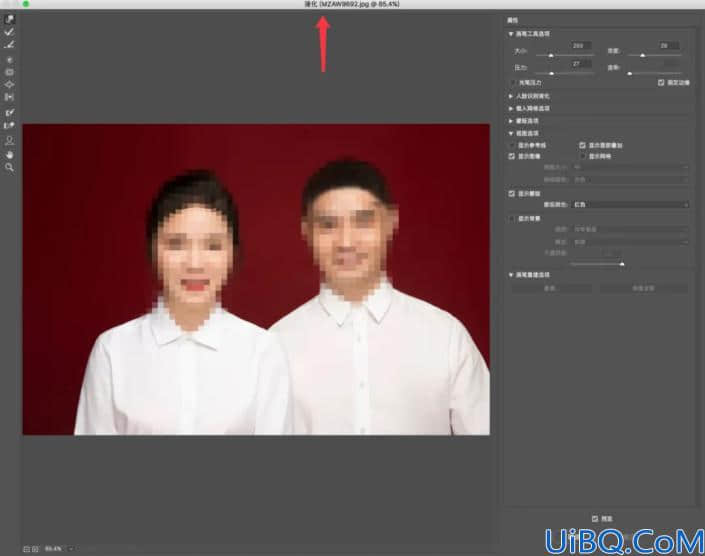This screenshot has height=556, width=705.
Task: Click the brush Size value field
Action: (580, 46)
